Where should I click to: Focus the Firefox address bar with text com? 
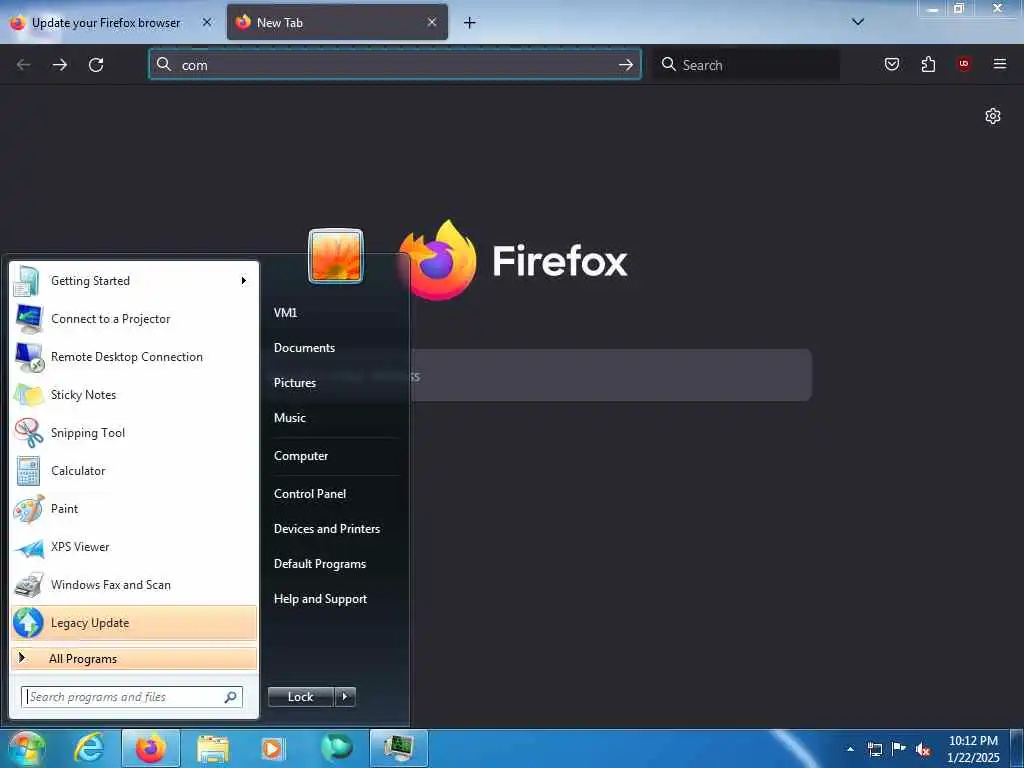[x=394, y=65]
